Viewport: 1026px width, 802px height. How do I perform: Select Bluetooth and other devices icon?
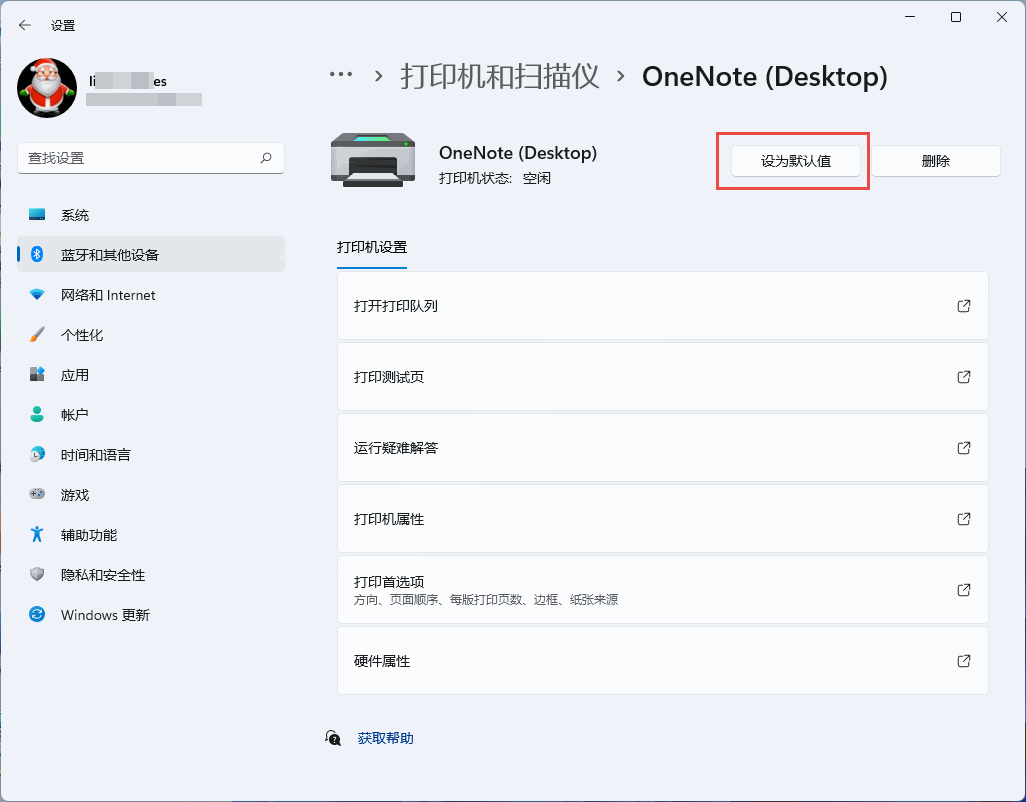click(37, 254)
